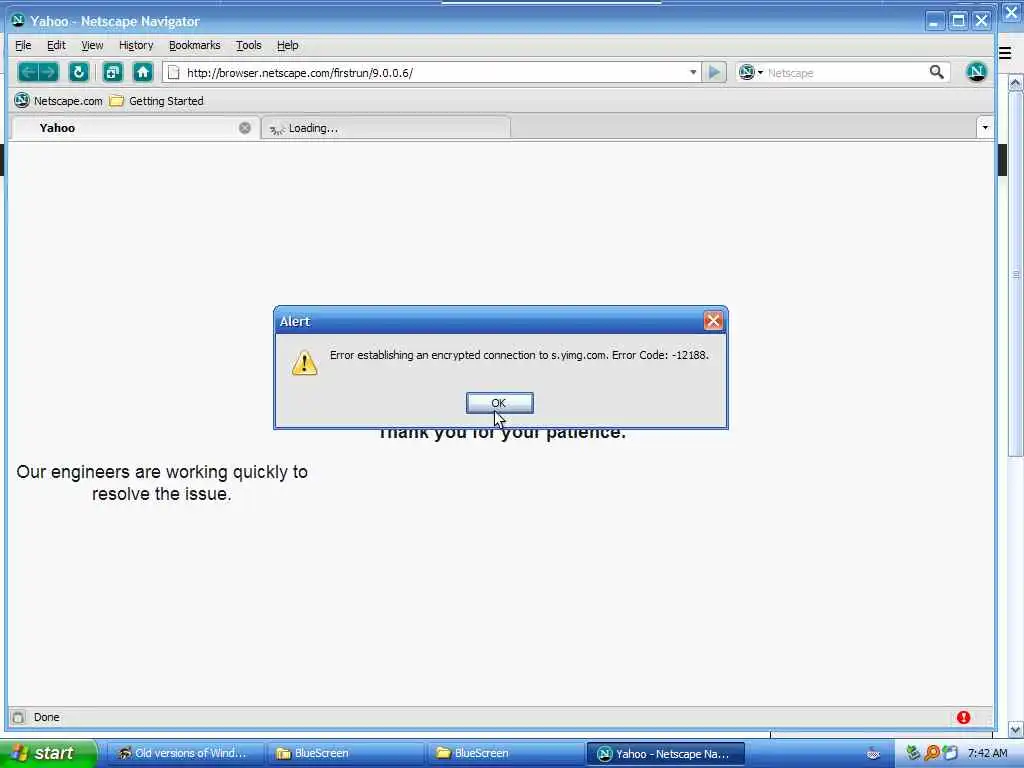Image resolution: width=1024 pixels, height=768 pixels.
Task: Click "Our engineers are working quickly" text
Action: pyautogui.click(x=162, y=472)
